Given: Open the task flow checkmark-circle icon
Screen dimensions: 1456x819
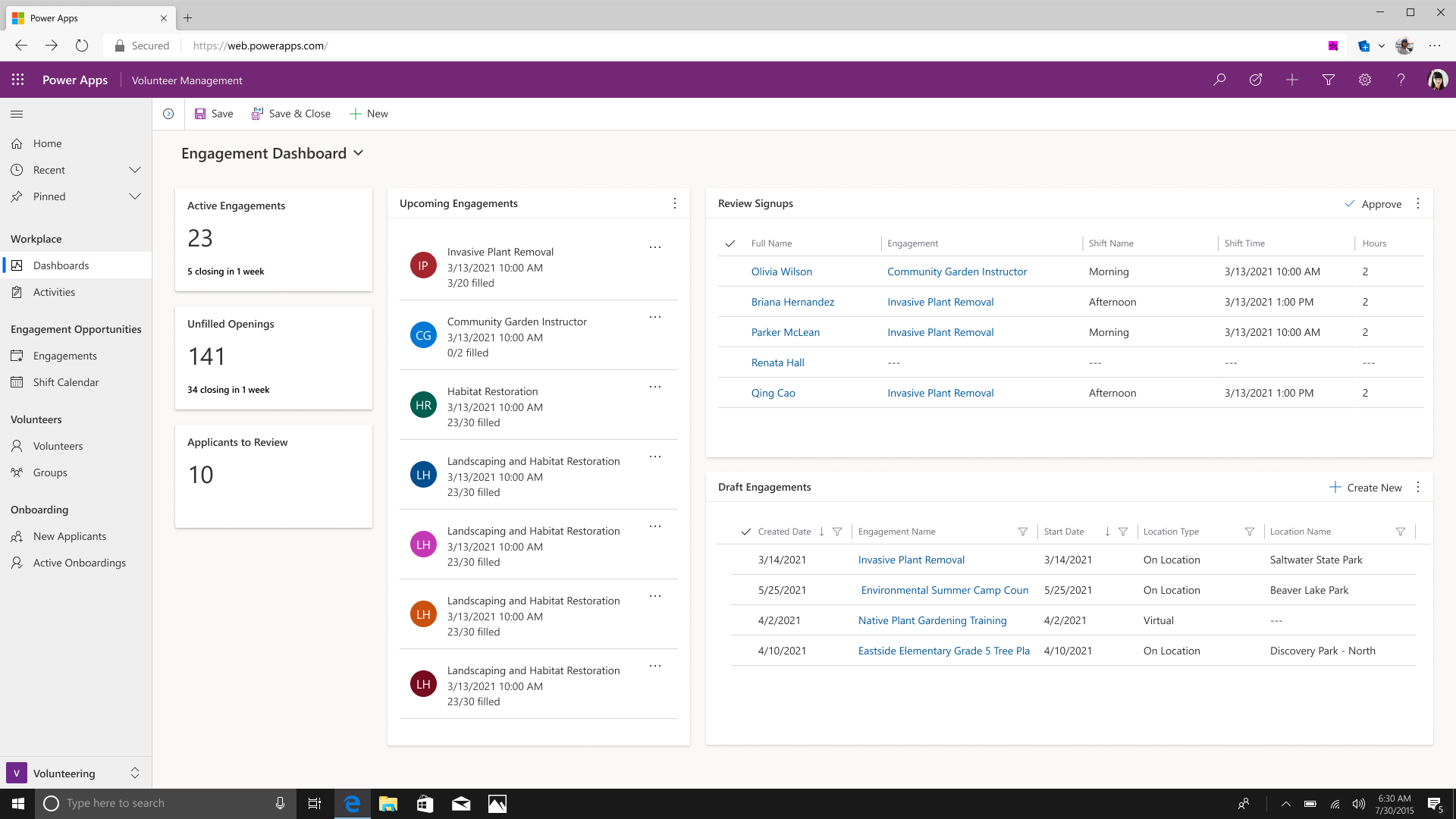Looking at the screenshot, I should (x=1255, y=80).
